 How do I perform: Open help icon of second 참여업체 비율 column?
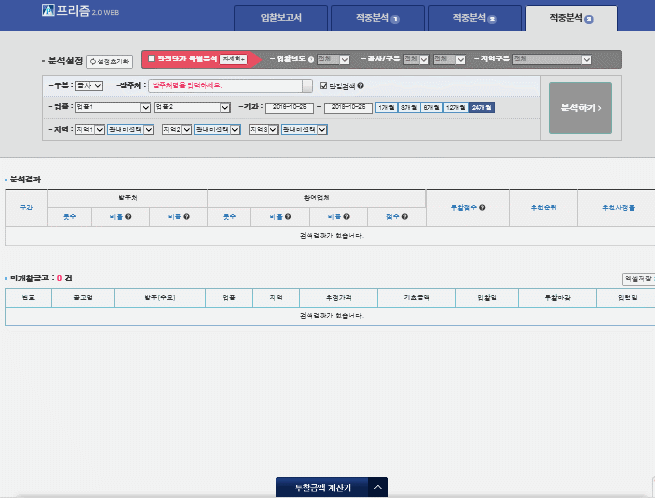[346, 216]
